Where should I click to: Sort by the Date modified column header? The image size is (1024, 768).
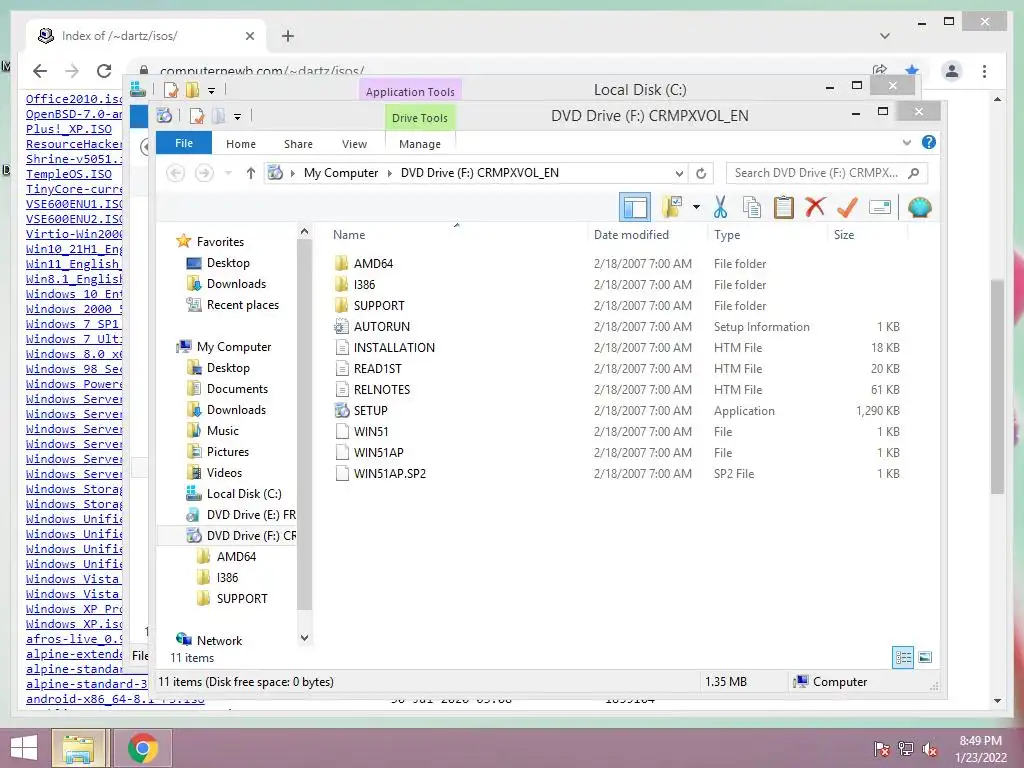click(x=632, y=234)
